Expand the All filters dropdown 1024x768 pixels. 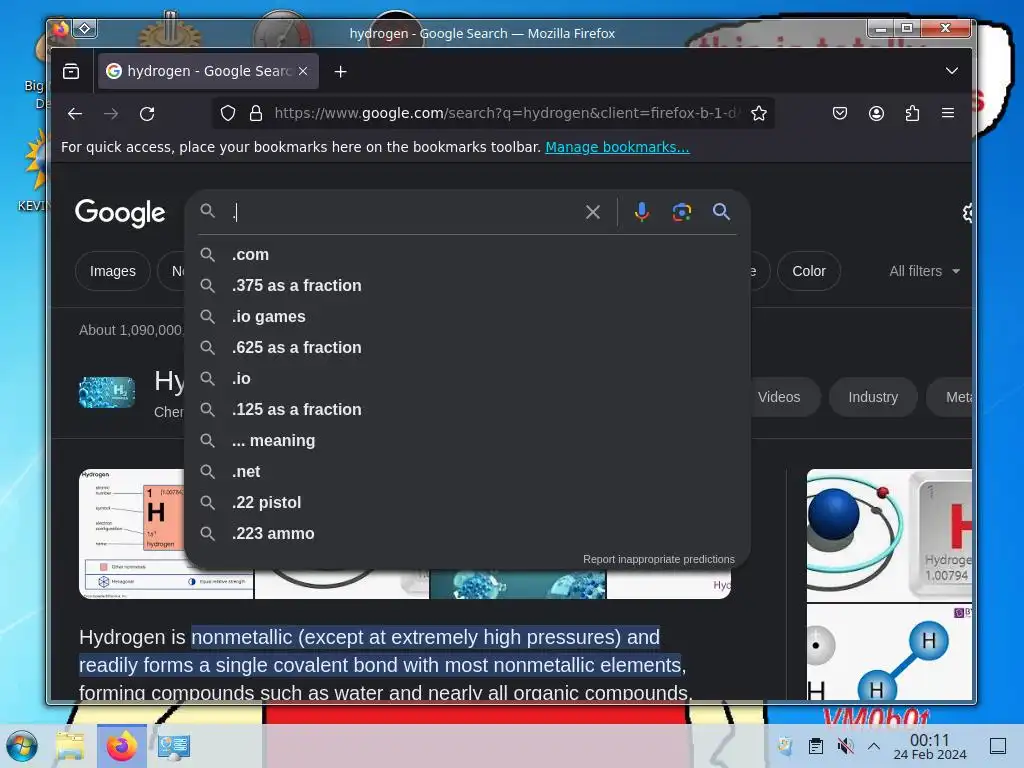pyautogui.click(x=924, y=271)
